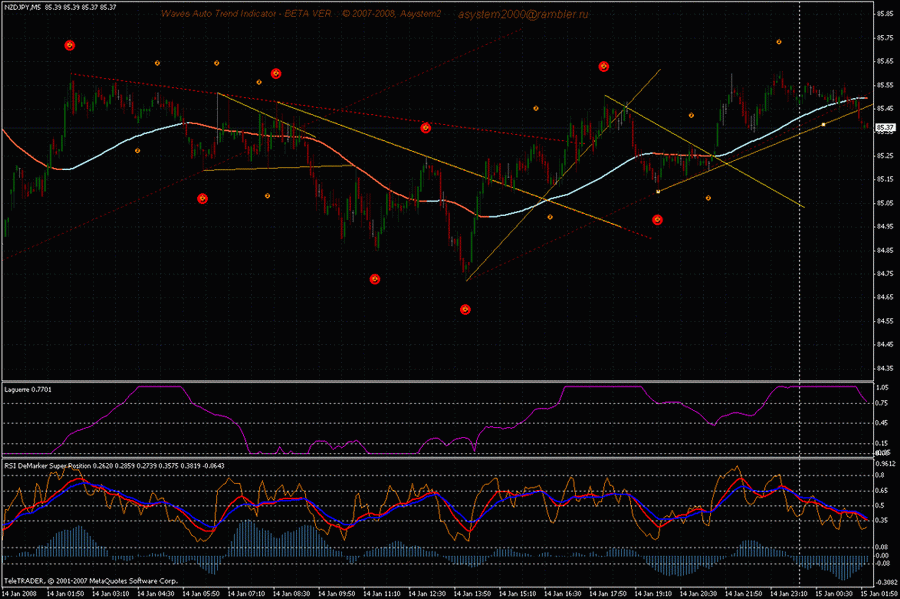Click the red marker below the 19:10 dip
The width and height of the screenshot is (900, 599).
[x=657, y=219]
